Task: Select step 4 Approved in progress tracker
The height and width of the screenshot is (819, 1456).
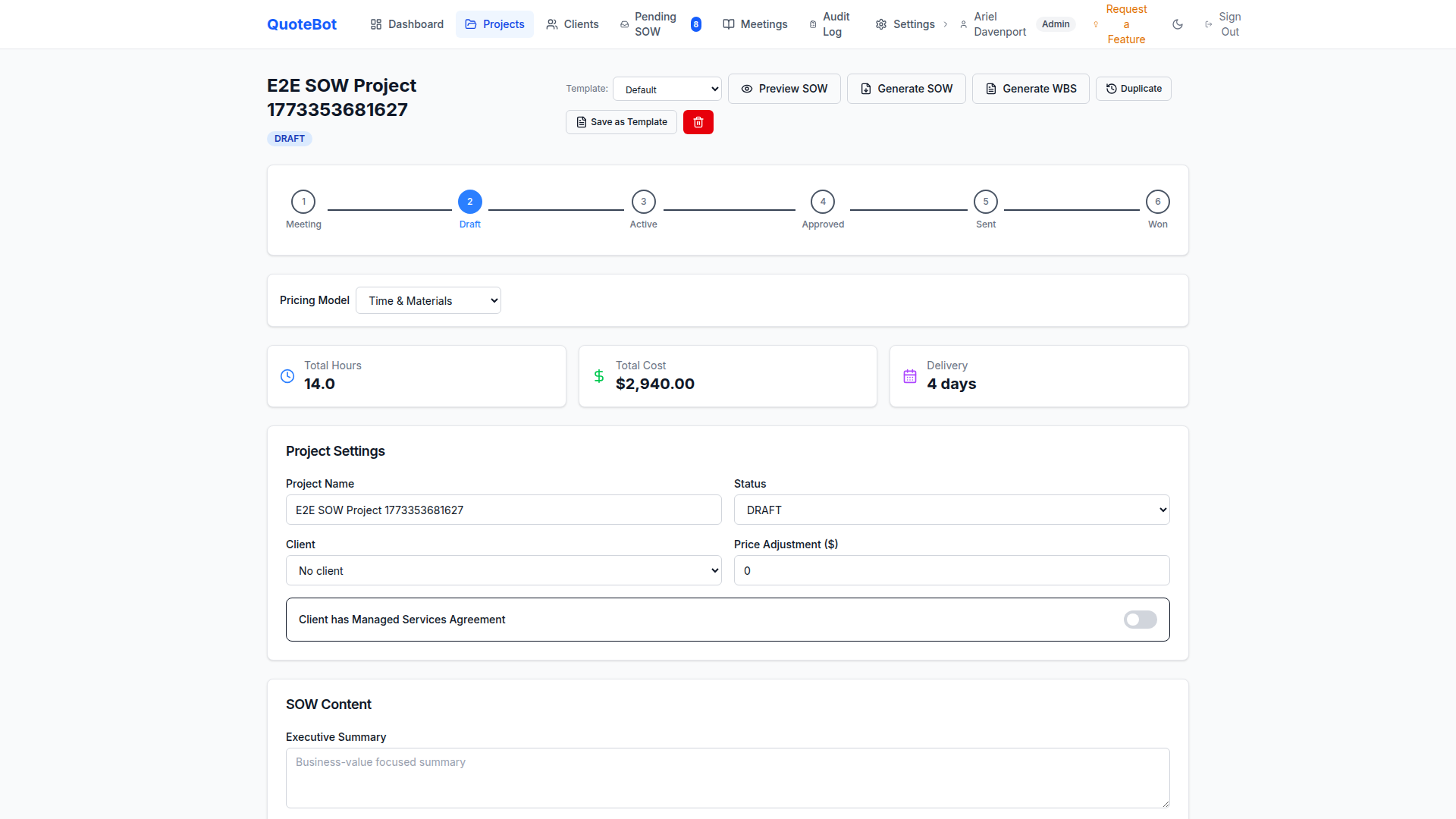Action: point(823,201)
